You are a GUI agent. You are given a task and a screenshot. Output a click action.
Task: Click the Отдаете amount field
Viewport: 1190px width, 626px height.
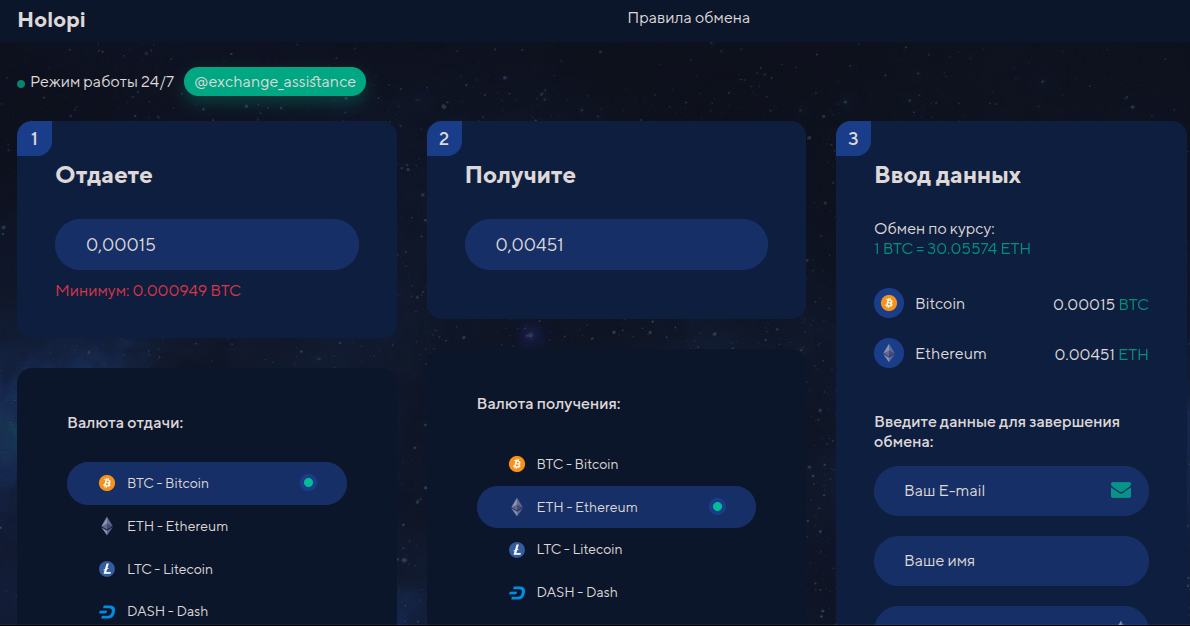[x=206, y=245]
